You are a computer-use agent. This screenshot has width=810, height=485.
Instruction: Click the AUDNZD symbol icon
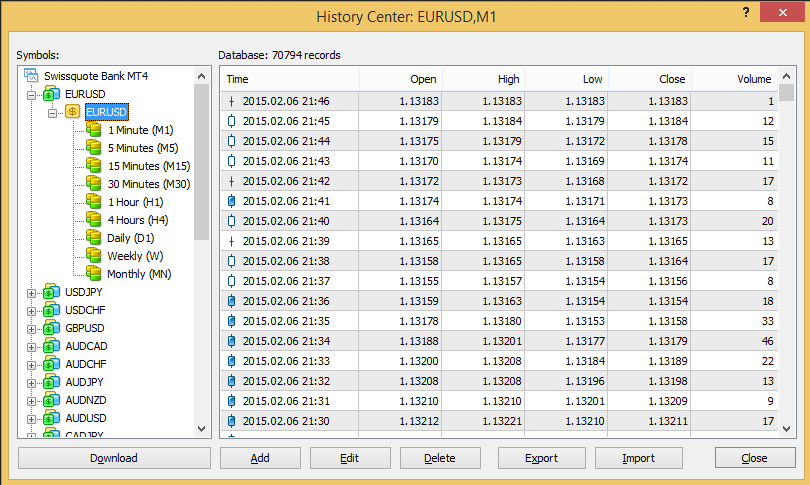(51, 400)
